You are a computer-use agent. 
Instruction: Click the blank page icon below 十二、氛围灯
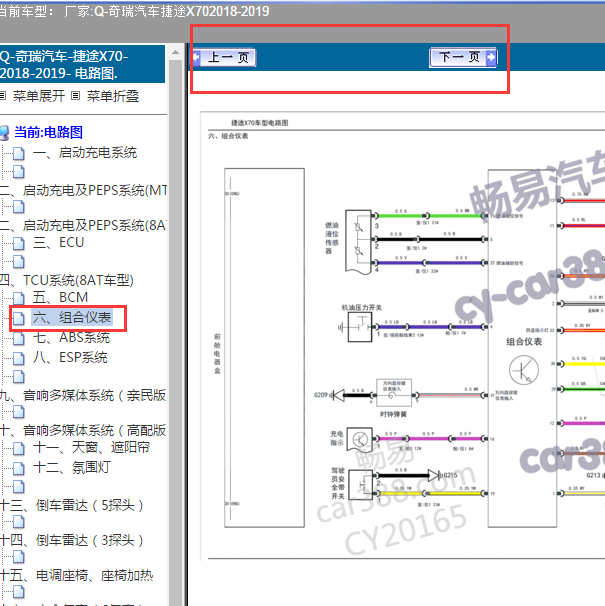[x=19, y=487]
